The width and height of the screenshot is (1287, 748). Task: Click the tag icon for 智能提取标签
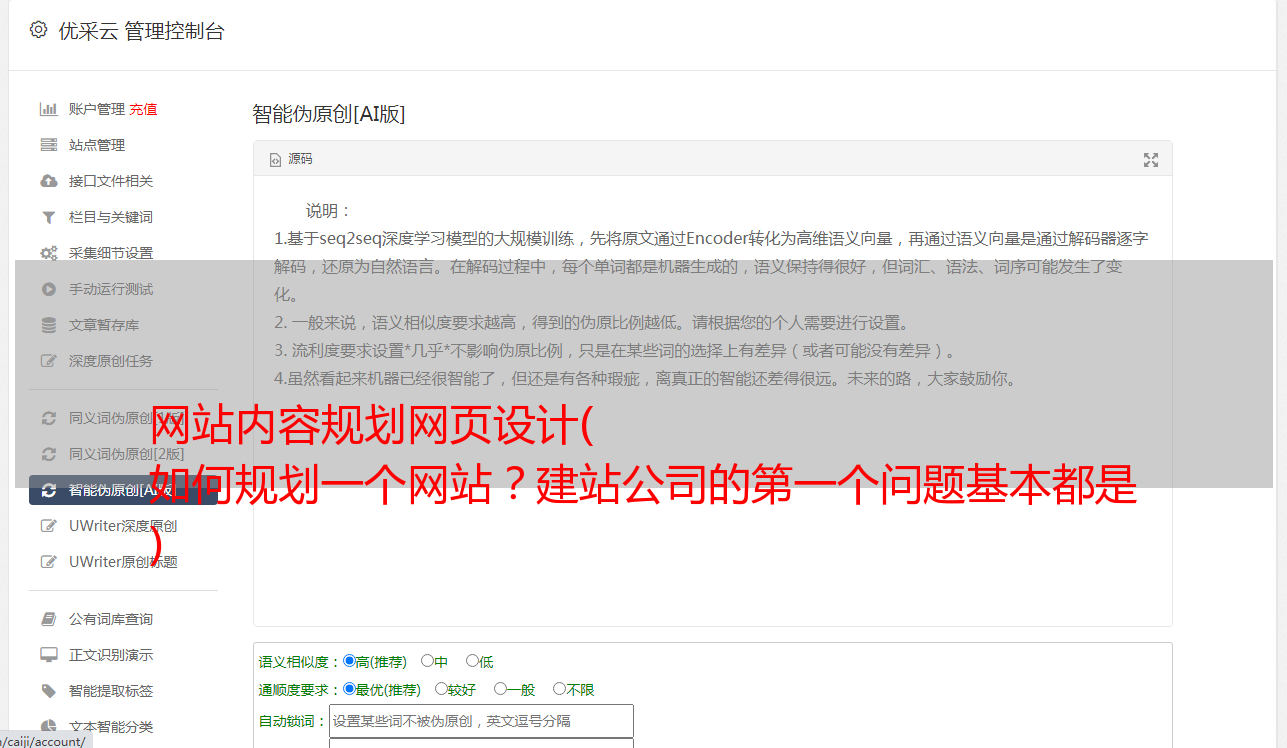pos(48,691)
